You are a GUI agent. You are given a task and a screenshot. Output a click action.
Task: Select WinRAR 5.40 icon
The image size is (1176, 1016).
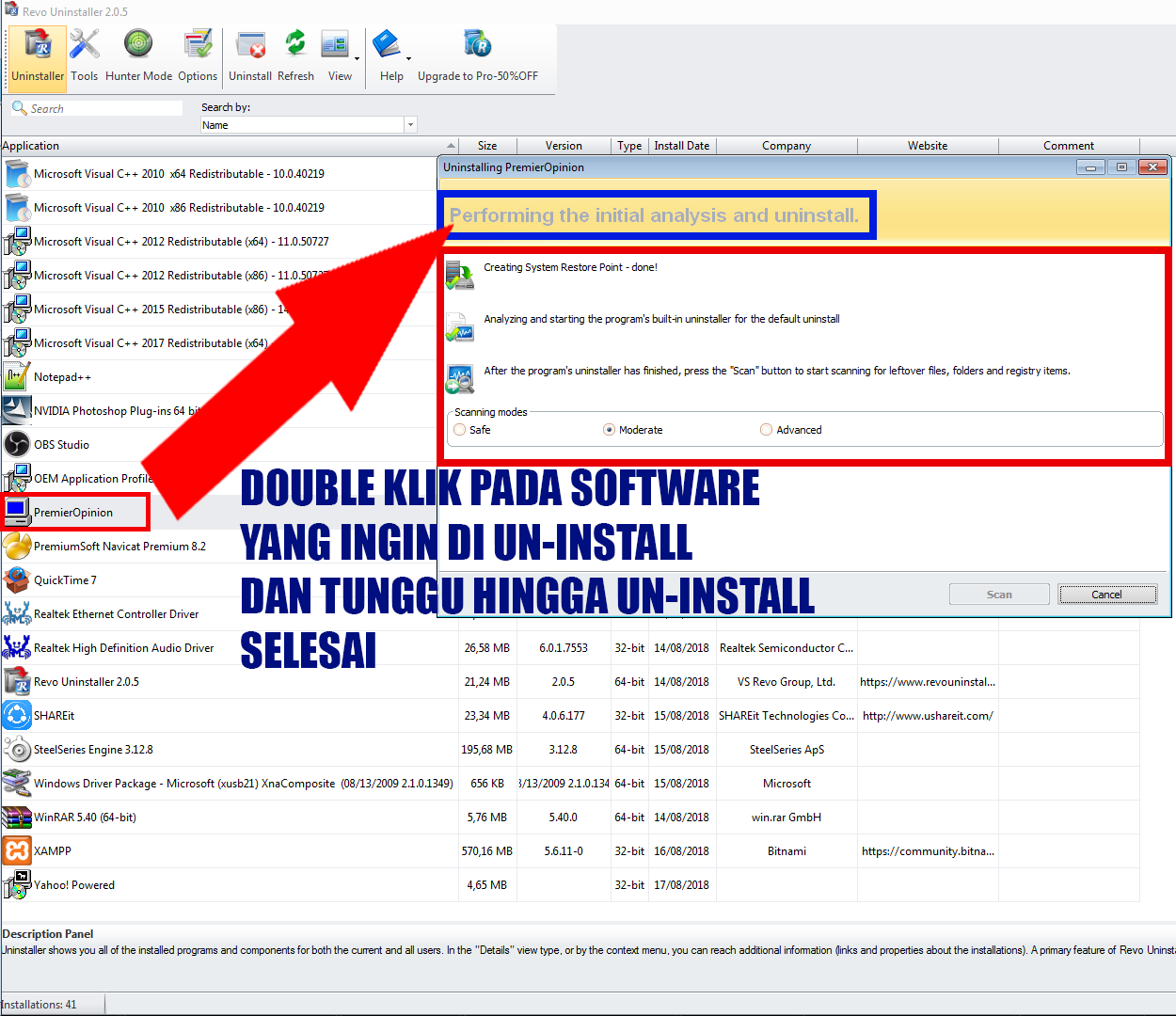coord(17,818)
